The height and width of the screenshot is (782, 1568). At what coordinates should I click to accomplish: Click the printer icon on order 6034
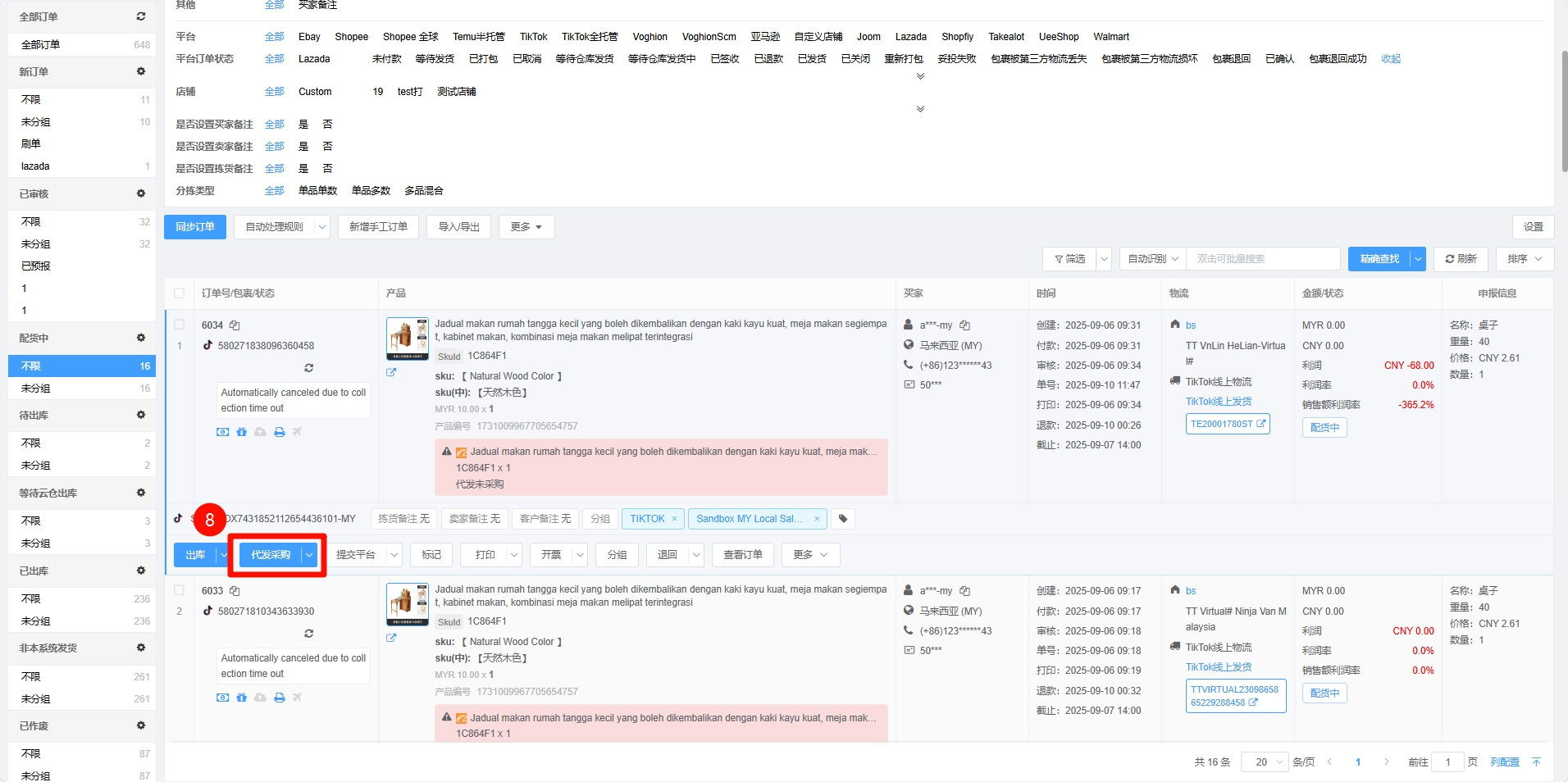click(x=280, y=432)
